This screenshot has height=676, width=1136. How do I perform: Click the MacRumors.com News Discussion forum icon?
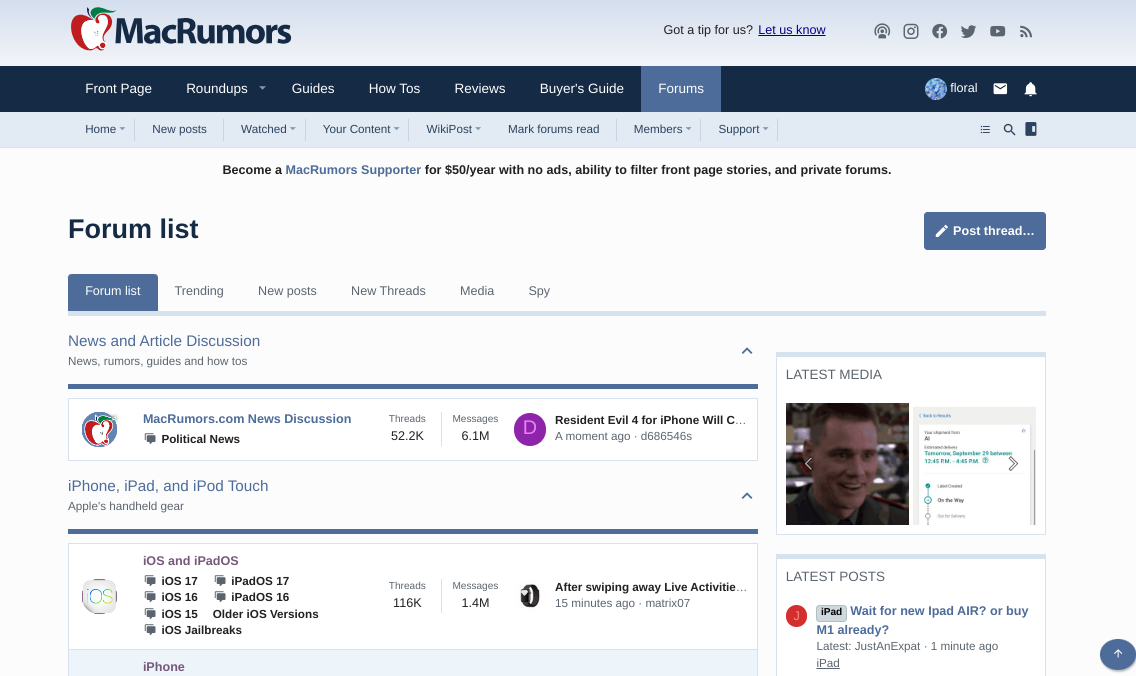pos(99,430)
